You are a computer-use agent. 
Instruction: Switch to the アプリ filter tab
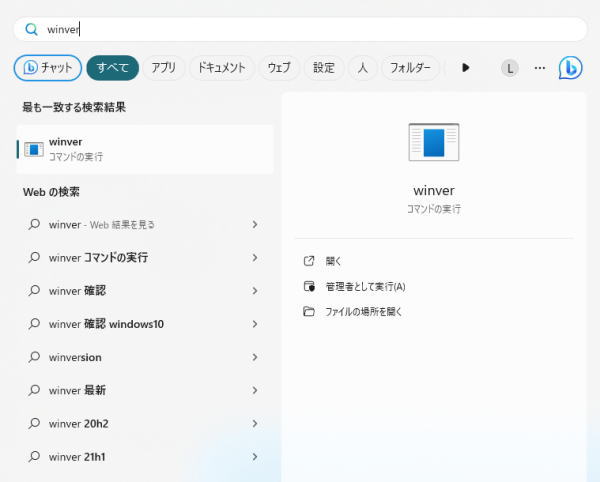pyautogui.click(x=163, y=68)
